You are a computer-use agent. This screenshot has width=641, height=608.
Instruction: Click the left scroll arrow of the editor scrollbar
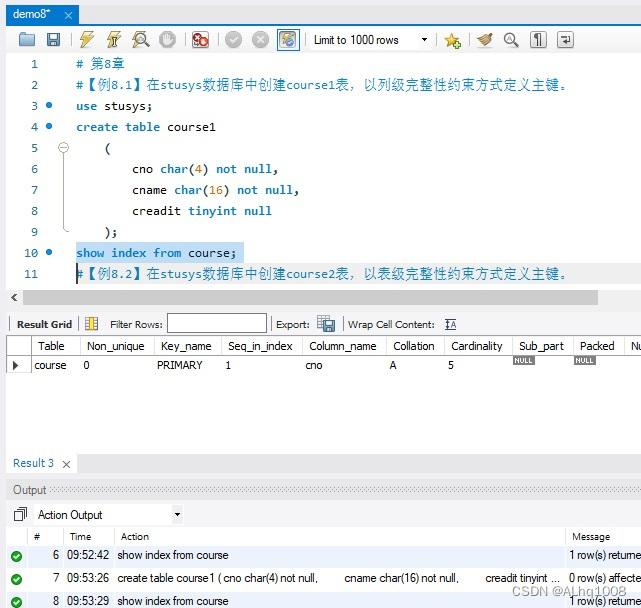pyautogui.click(x=14, y=297)
